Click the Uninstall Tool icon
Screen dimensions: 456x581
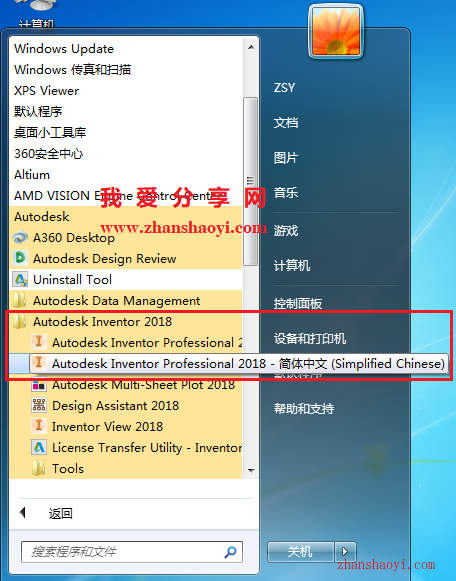(20, 279)
